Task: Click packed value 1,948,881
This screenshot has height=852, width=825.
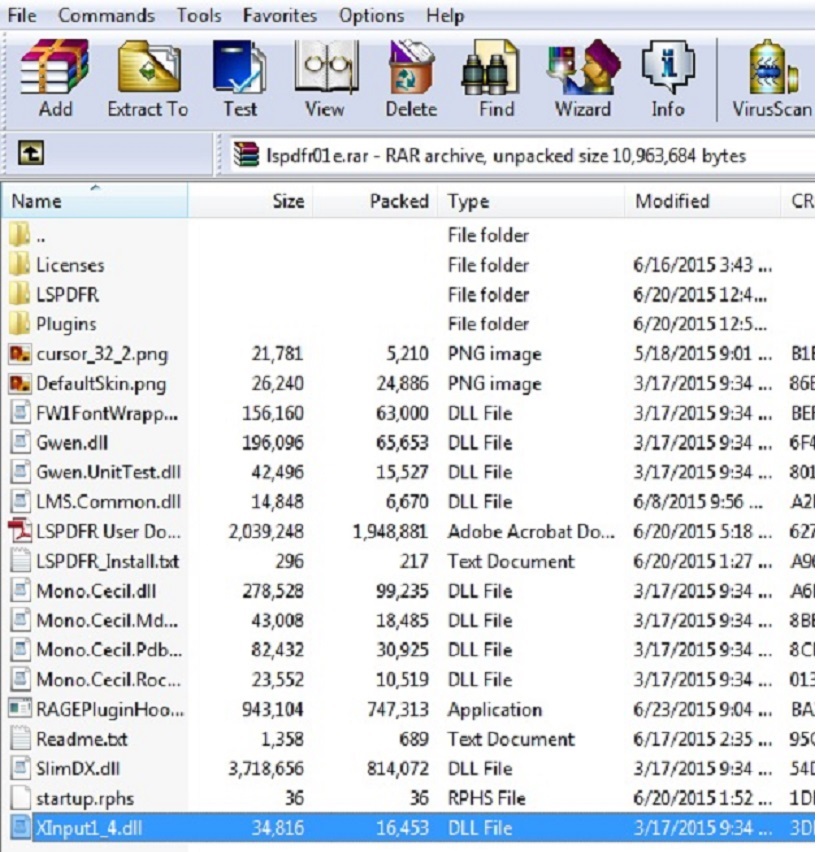Action: 391,531
